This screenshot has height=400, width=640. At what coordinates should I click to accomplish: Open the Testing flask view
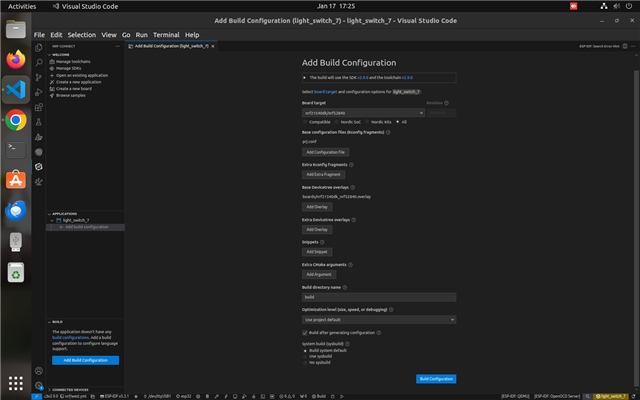[39, 122]
